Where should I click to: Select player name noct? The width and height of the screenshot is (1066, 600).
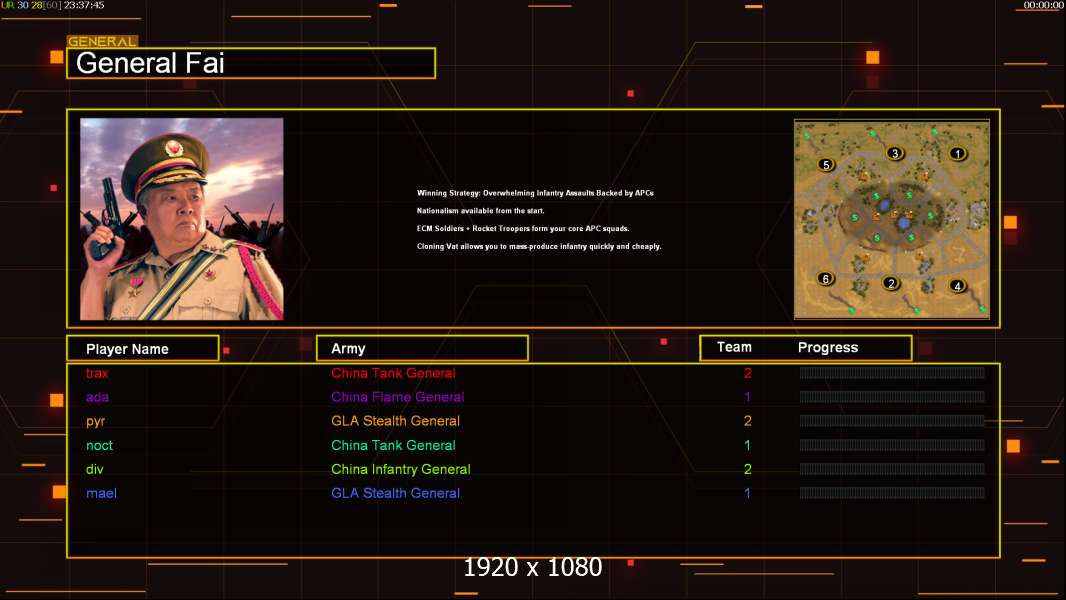point(99,446)
